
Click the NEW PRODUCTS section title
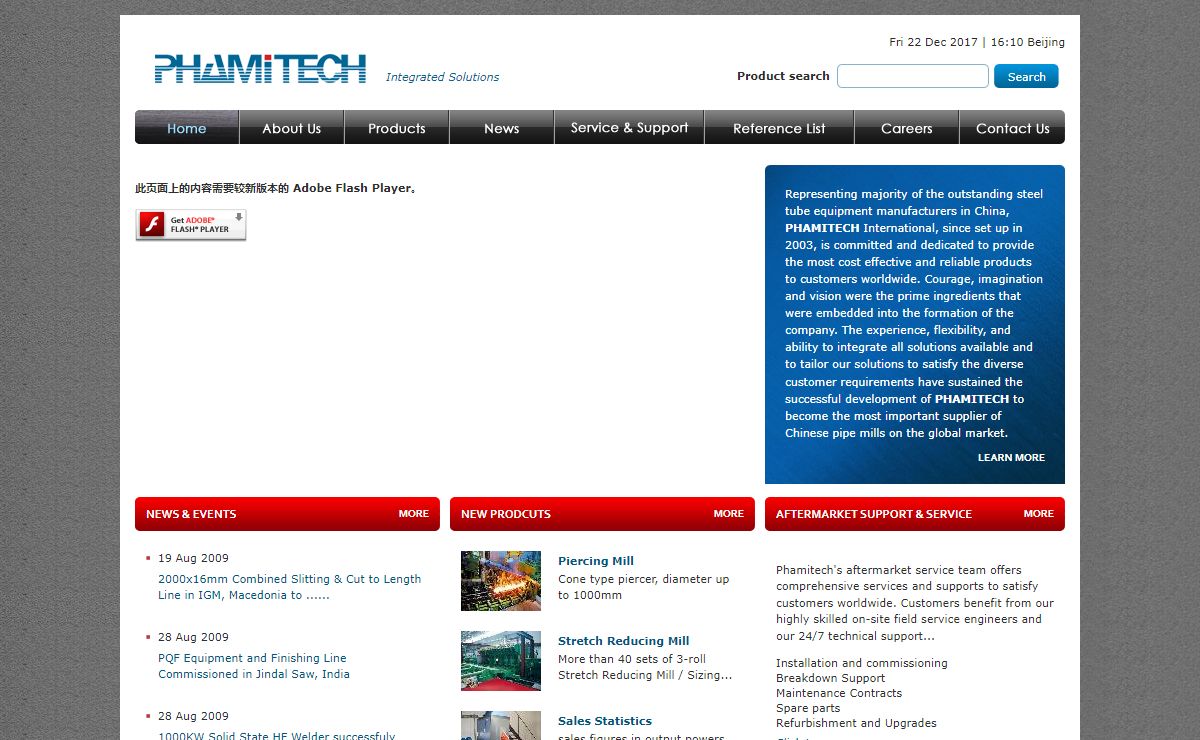pyautogui.click(x=506, y=514)
